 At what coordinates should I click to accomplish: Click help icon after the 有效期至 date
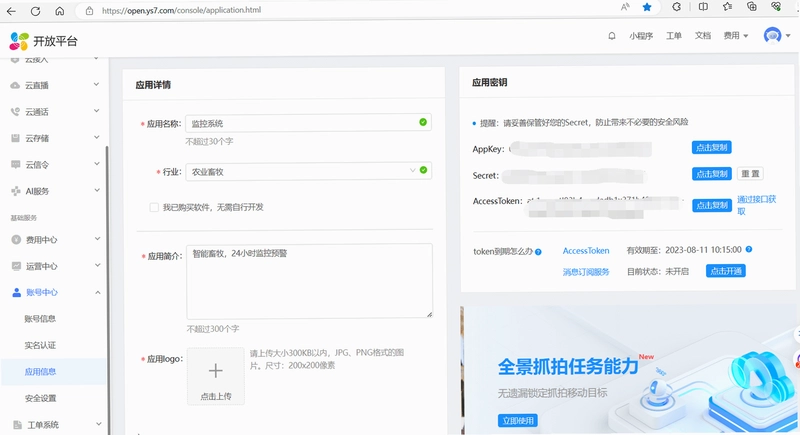pyautogui.click(x=748, y=249)
